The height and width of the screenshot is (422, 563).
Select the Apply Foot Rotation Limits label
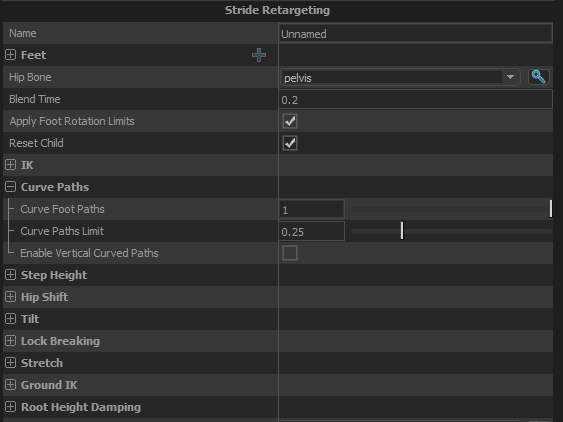[72, 121]
